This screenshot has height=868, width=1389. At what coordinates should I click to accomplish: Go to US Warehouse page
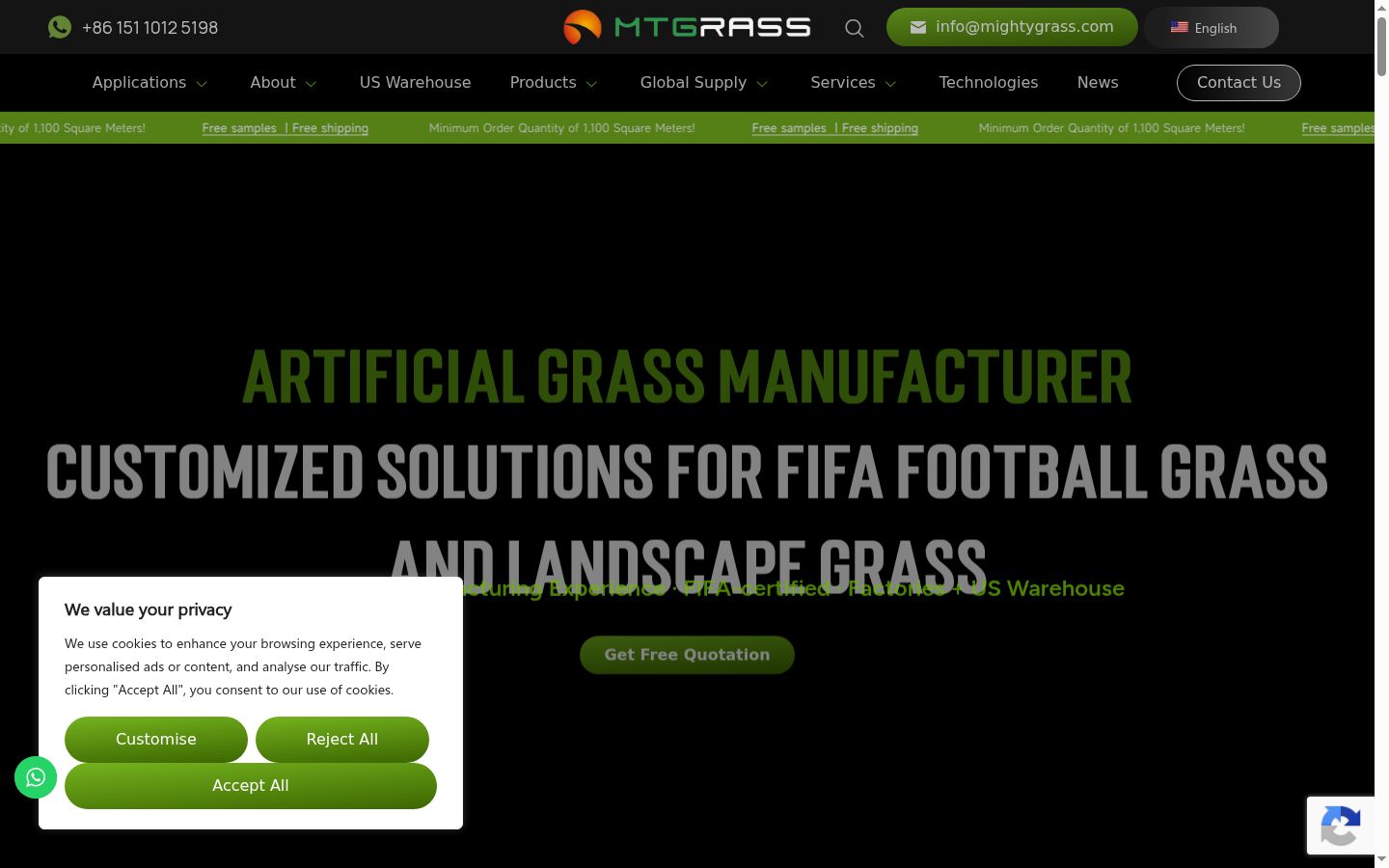(x=416, y=83)
